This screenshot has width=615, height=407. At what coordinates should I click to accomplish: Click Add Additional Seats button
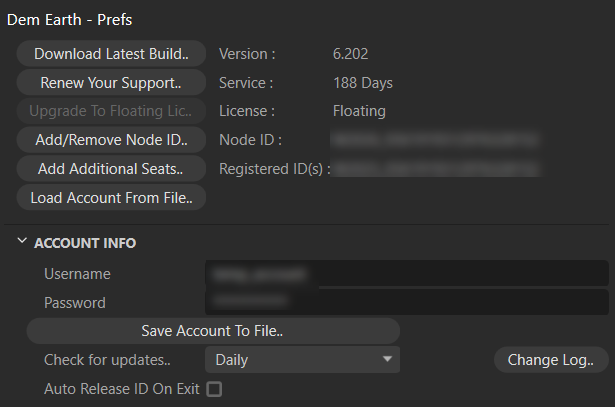click(111, 169)
